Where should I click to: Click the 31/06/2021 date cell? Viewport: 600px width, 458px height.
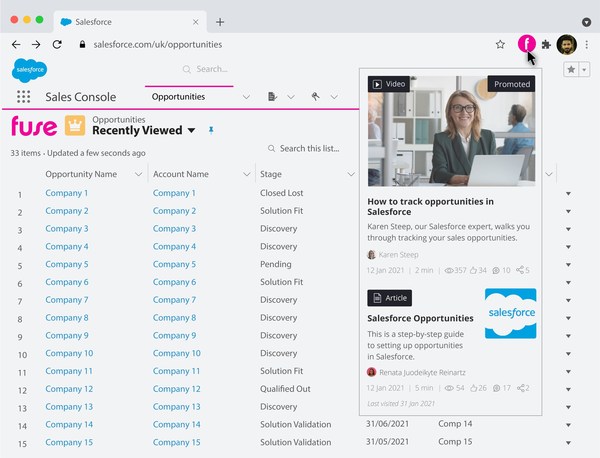point(387,424)
